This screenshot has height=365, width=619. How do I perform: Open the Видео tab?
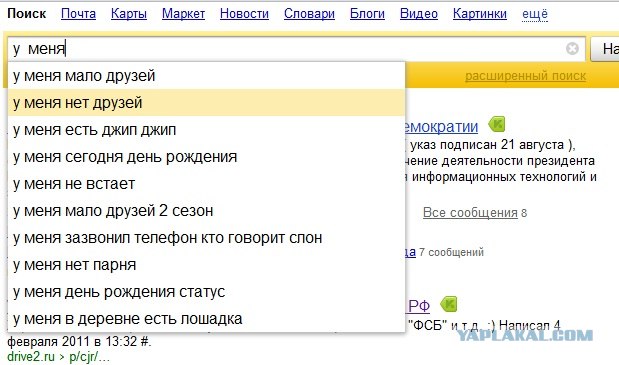click(x=419, y=14)
